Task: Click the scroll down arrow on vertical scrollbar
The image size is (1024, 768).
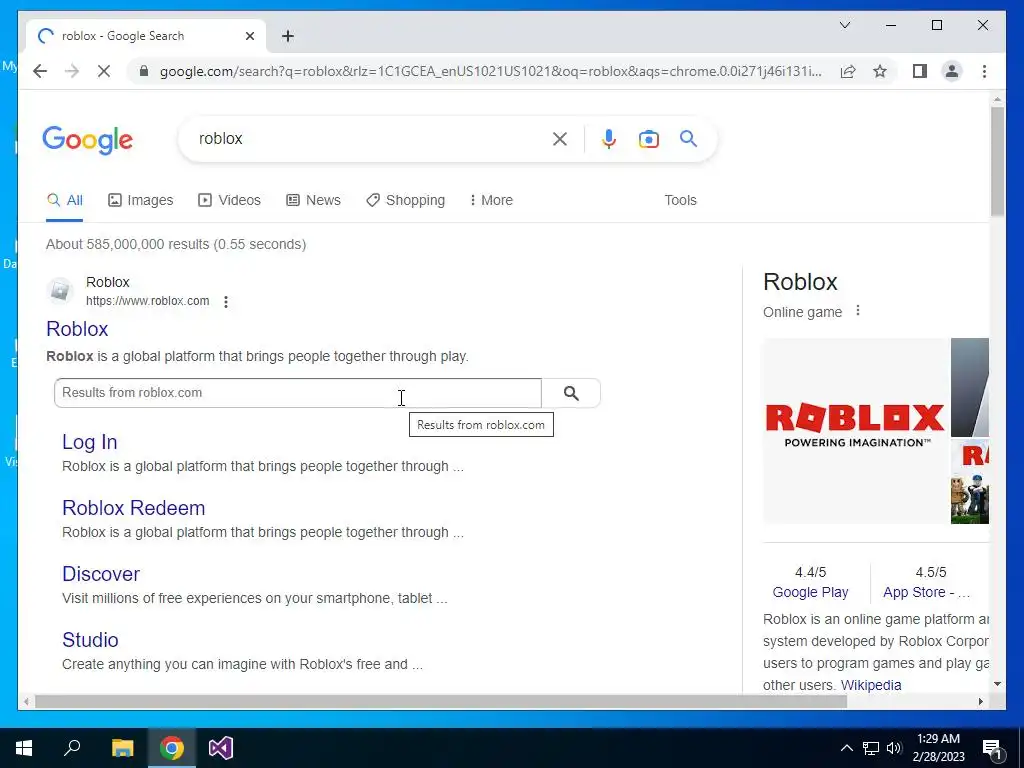Action: 997,684
